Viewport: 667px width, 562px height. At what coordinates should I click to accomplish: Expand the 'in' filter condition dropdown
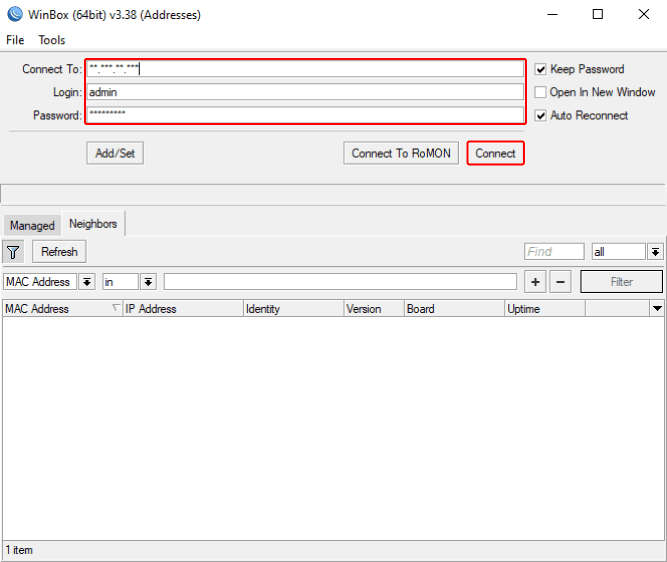(148, 282)
